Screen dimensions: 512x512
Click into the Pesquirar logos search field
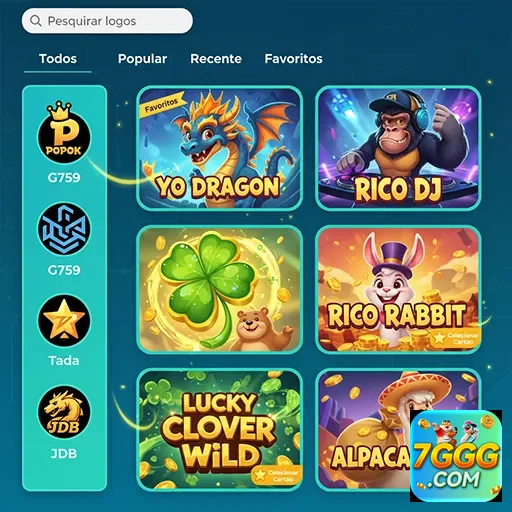click(107, 21)
